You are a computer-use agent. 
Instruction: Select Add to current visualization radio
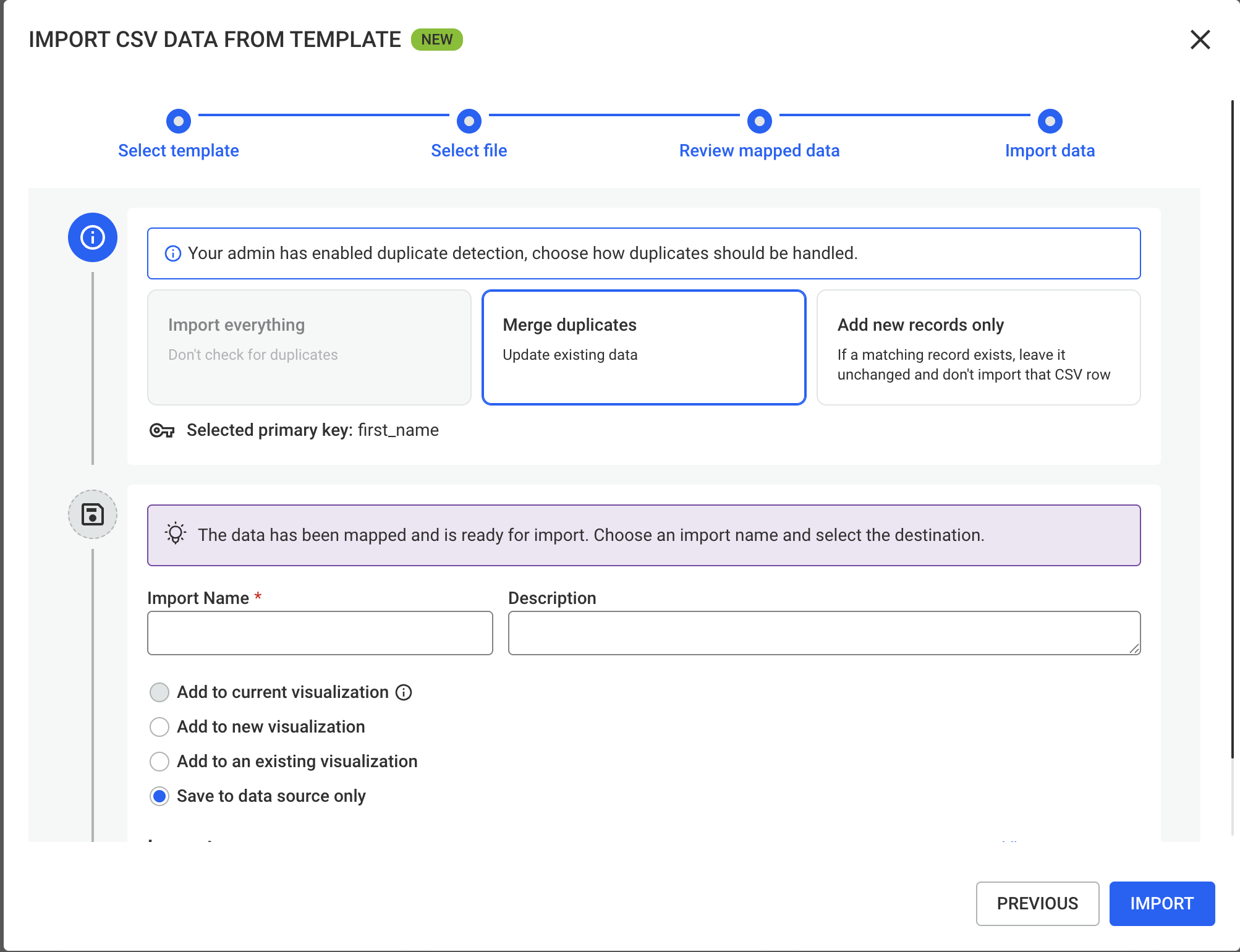point(159,692)
